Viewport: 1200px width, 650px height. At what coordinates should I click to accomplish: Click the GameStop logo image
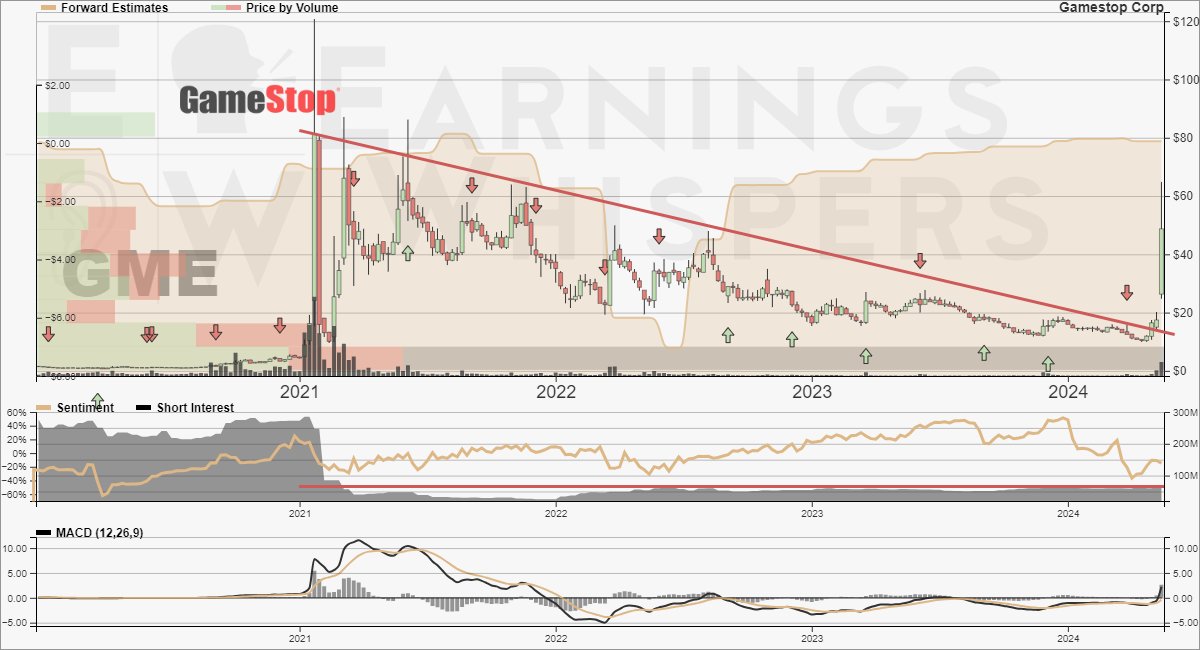click(258, 100)
